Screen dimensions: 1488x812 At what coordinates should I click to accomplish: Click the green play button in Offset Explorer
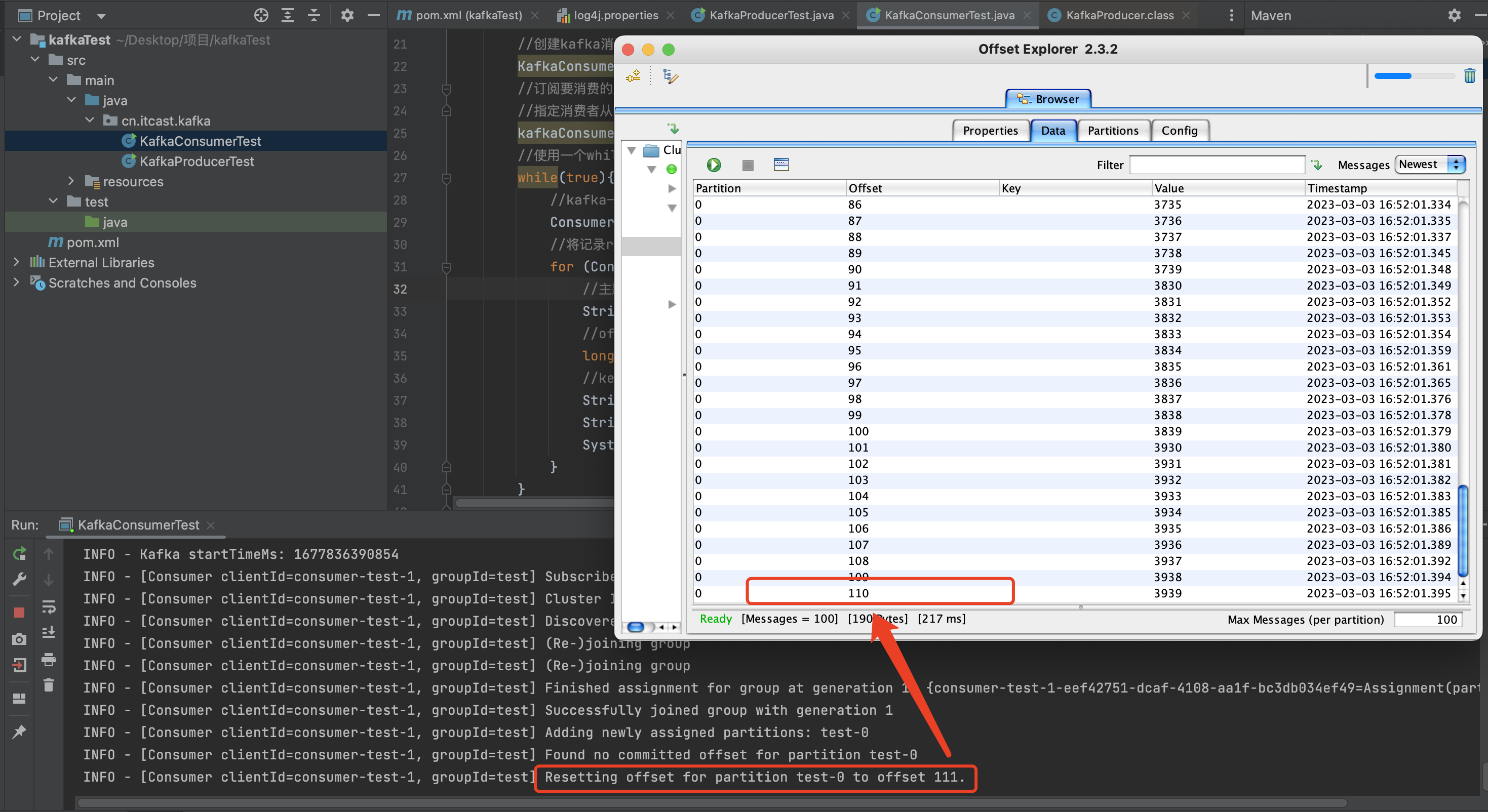tap(714, 165)
